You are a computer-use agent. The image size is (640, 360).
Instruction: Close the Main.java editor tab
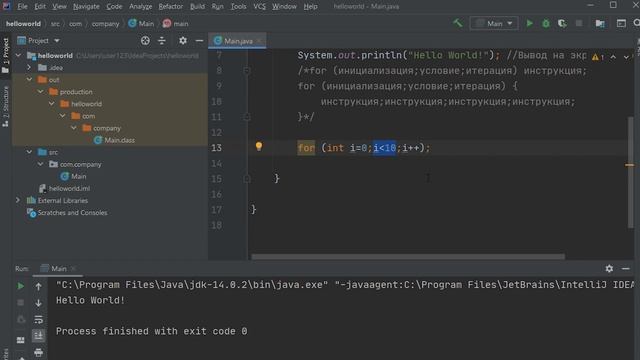pos(259,41)
